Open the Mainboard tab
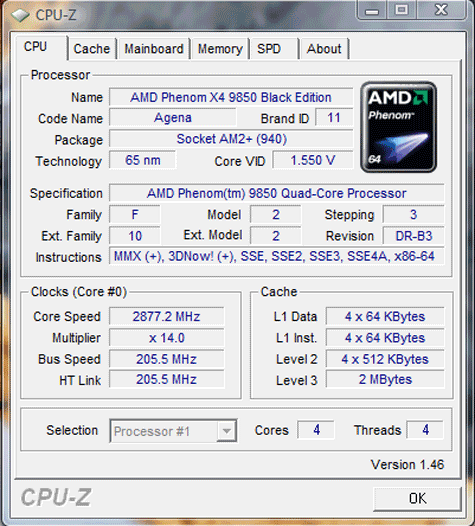This screenshot has width=475, height=526. [x=154, y=49]
